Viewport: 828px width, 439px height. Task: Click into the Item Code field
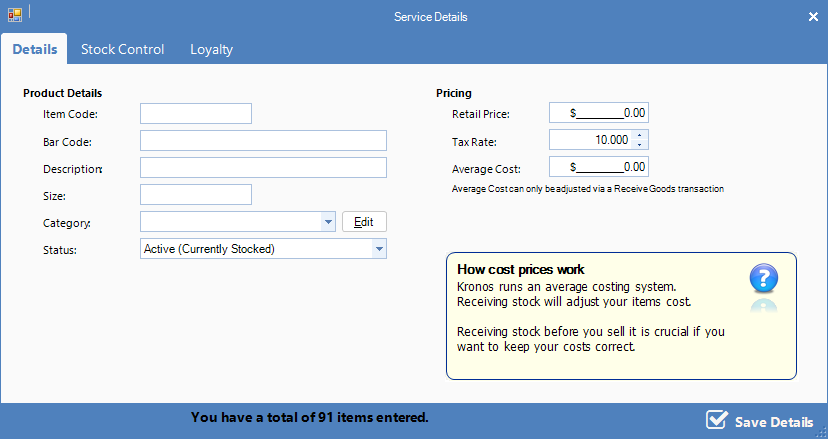coord(196,114)
